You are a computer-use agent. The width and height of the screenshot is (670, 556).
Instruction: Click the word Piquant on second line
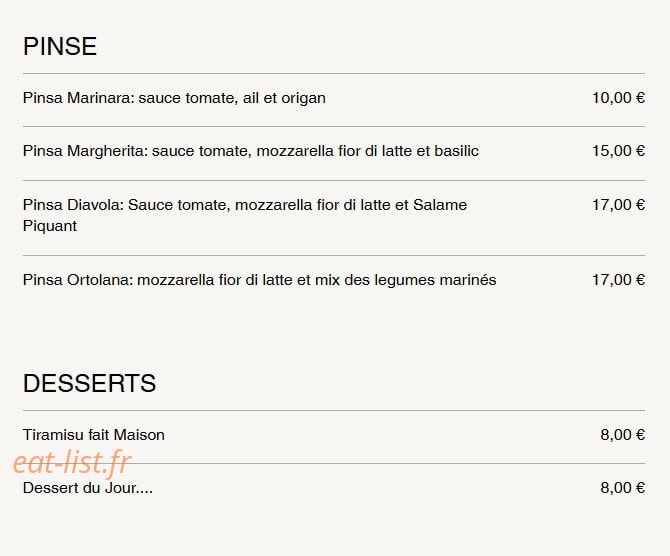[x=50, y=226]
